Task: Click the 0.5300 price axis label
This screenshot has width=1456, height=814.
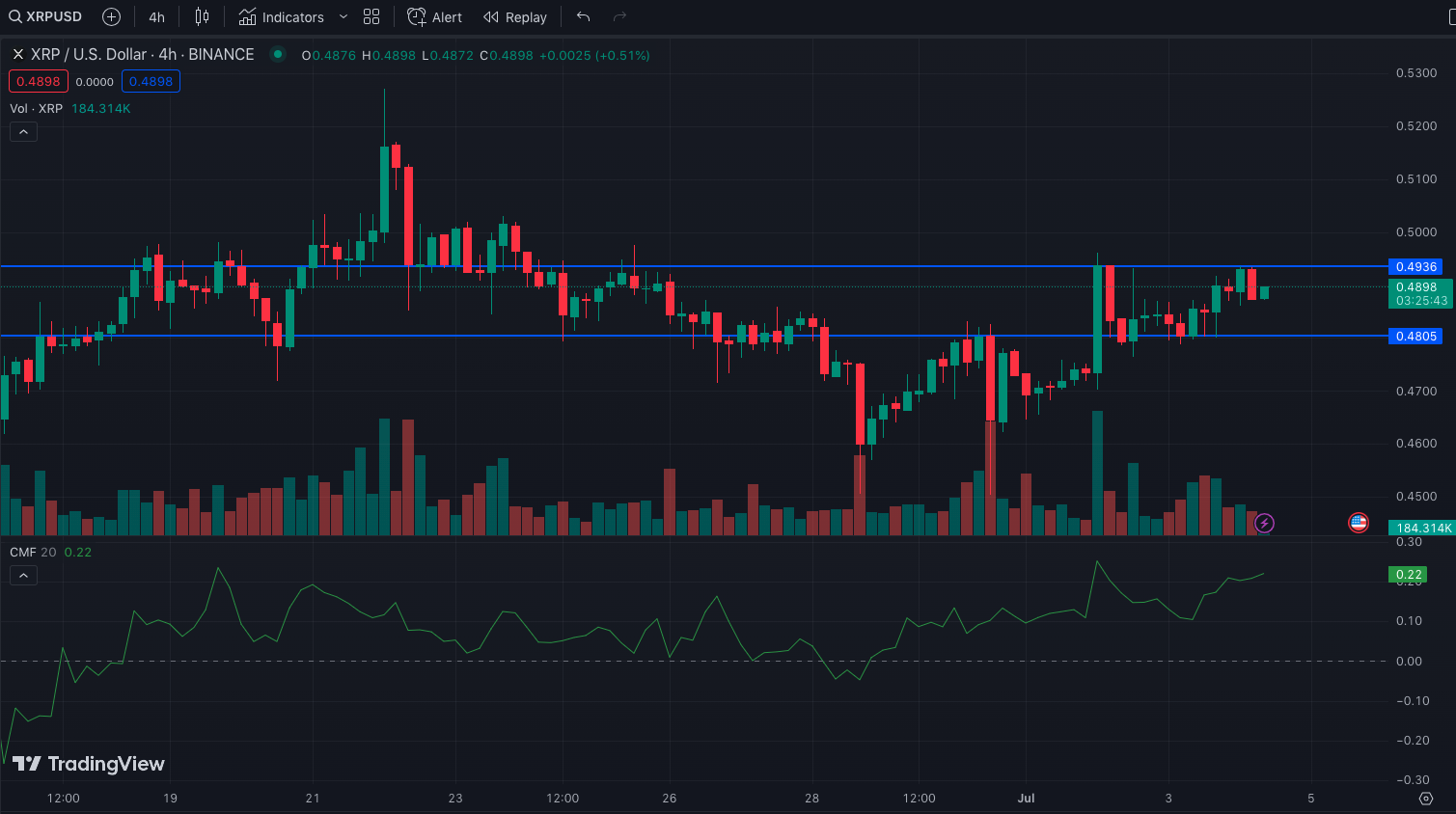Action: coord(1415,73)
